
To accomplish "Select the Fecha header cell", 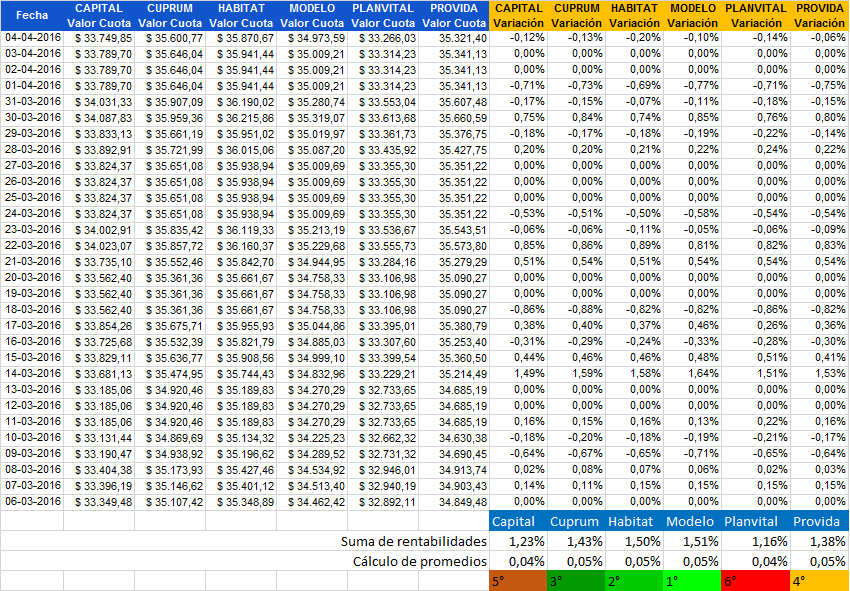I will click(x=32, y=16).
